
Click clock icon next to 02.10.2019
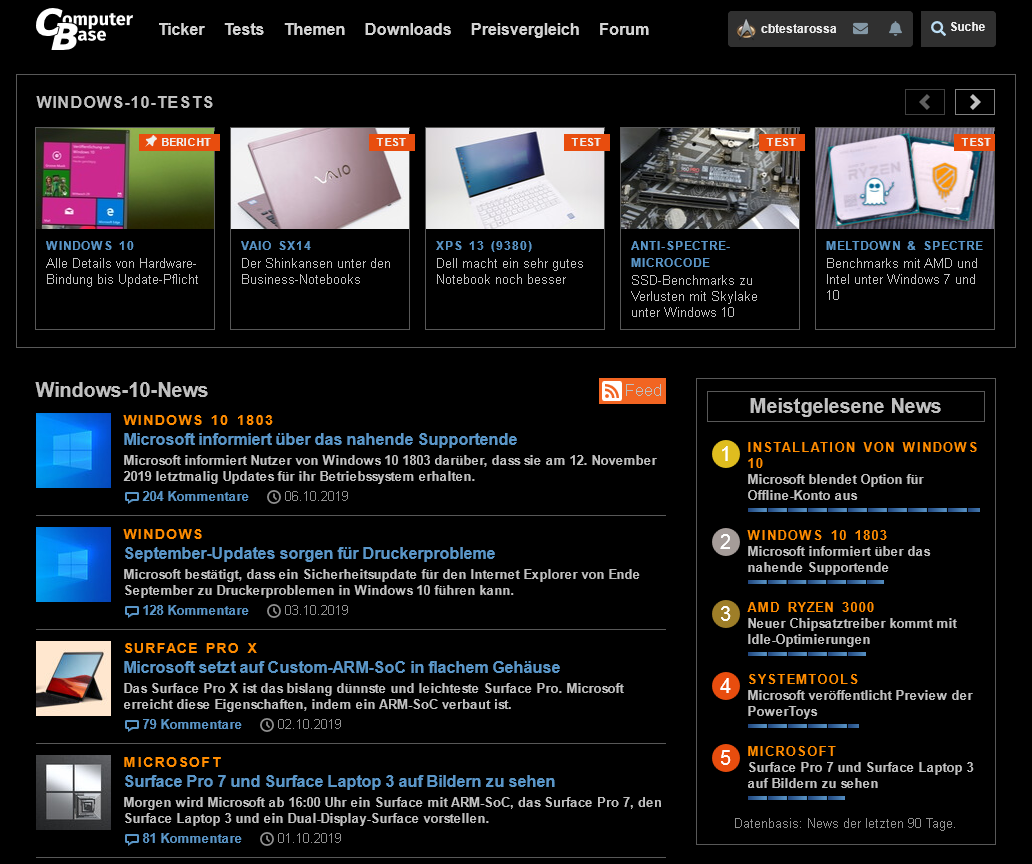point(267,724)
